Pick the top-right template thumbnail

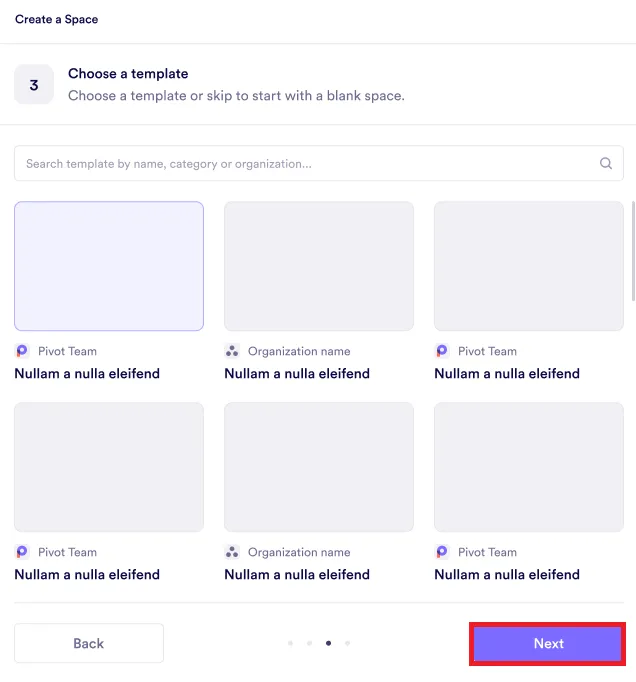point(529,266)
